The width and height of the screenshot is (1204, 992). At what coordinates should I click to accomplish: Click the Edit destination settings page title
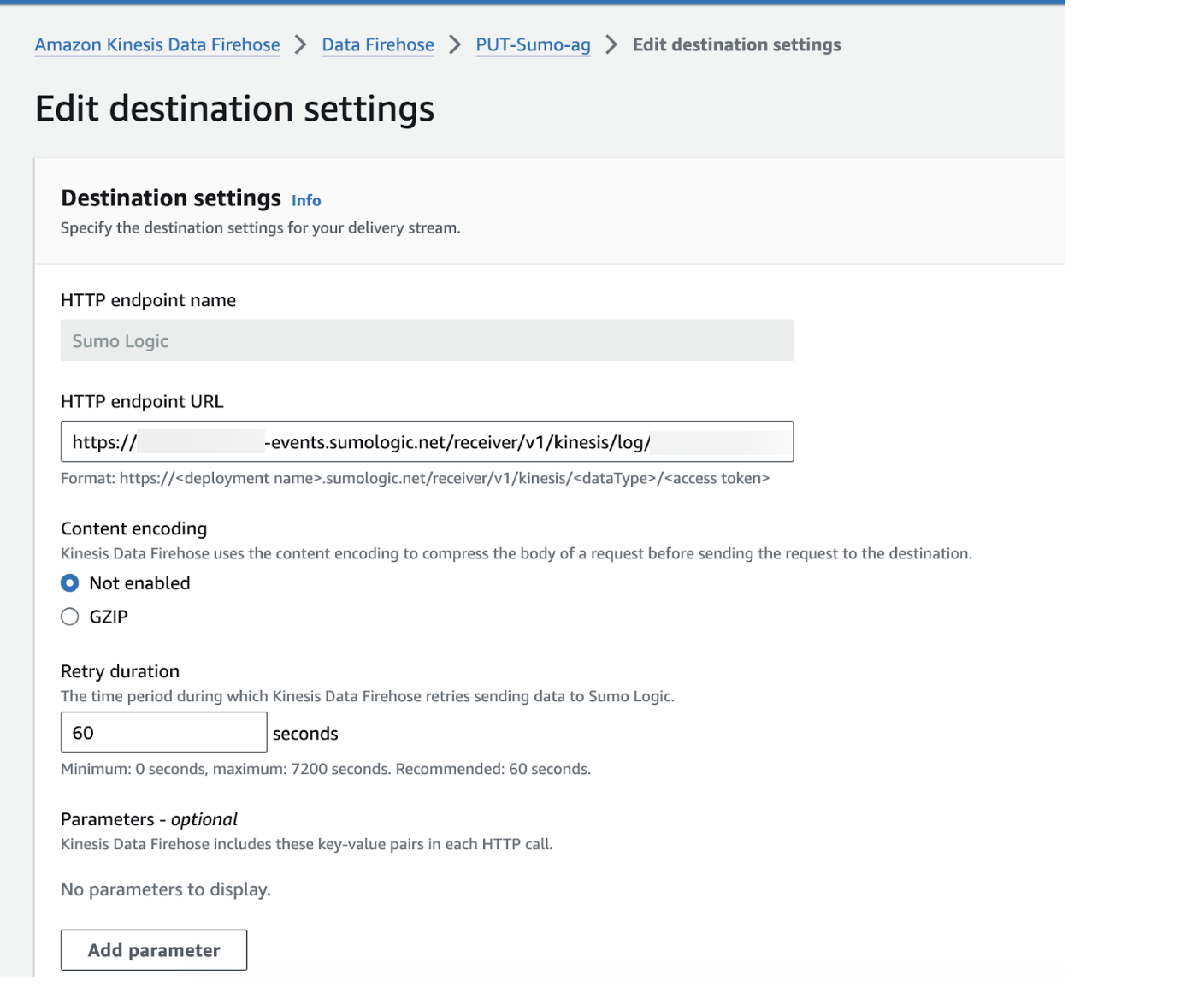[234, 109]
